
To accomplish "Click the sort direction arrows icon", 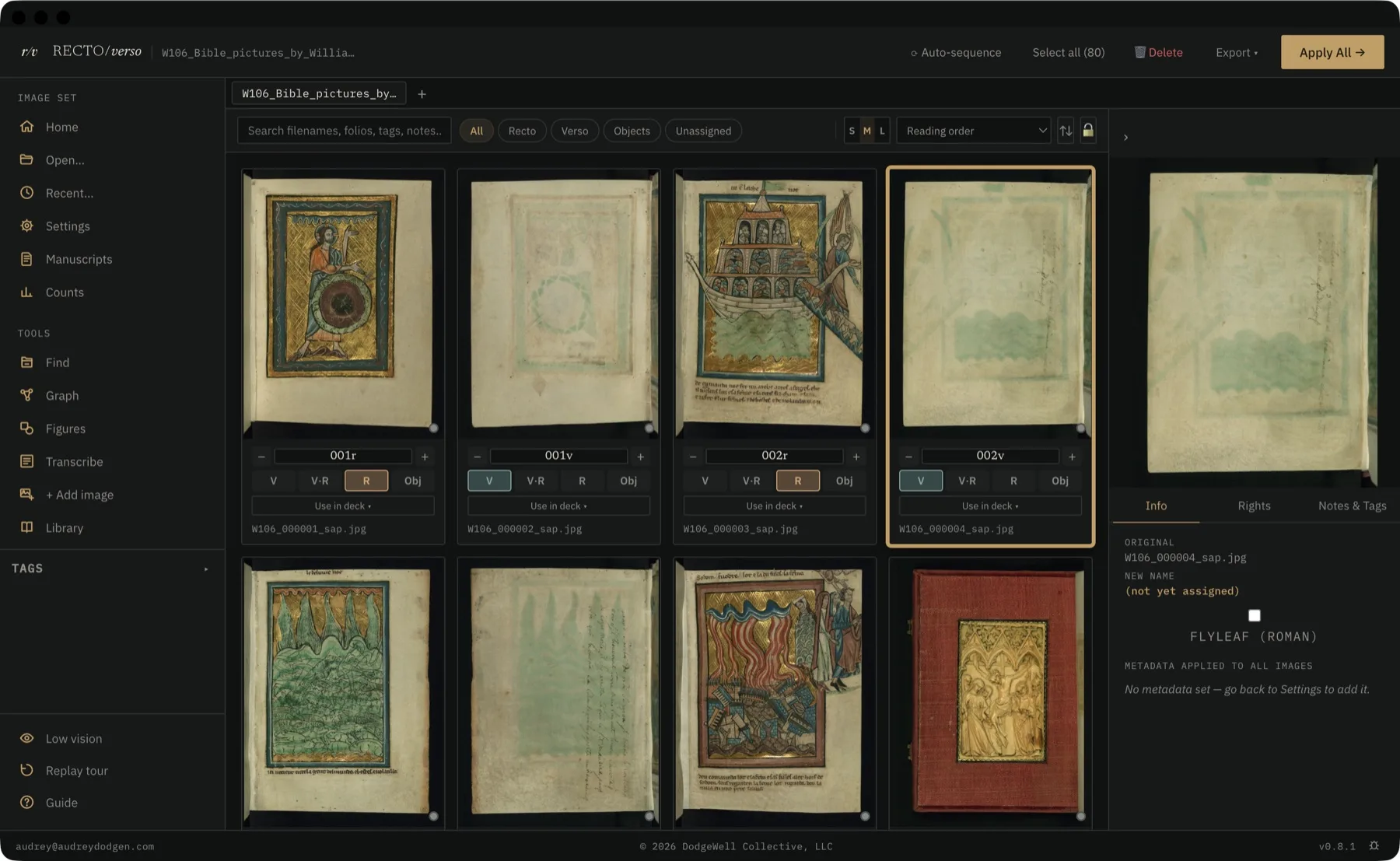I will point(1066,131).
